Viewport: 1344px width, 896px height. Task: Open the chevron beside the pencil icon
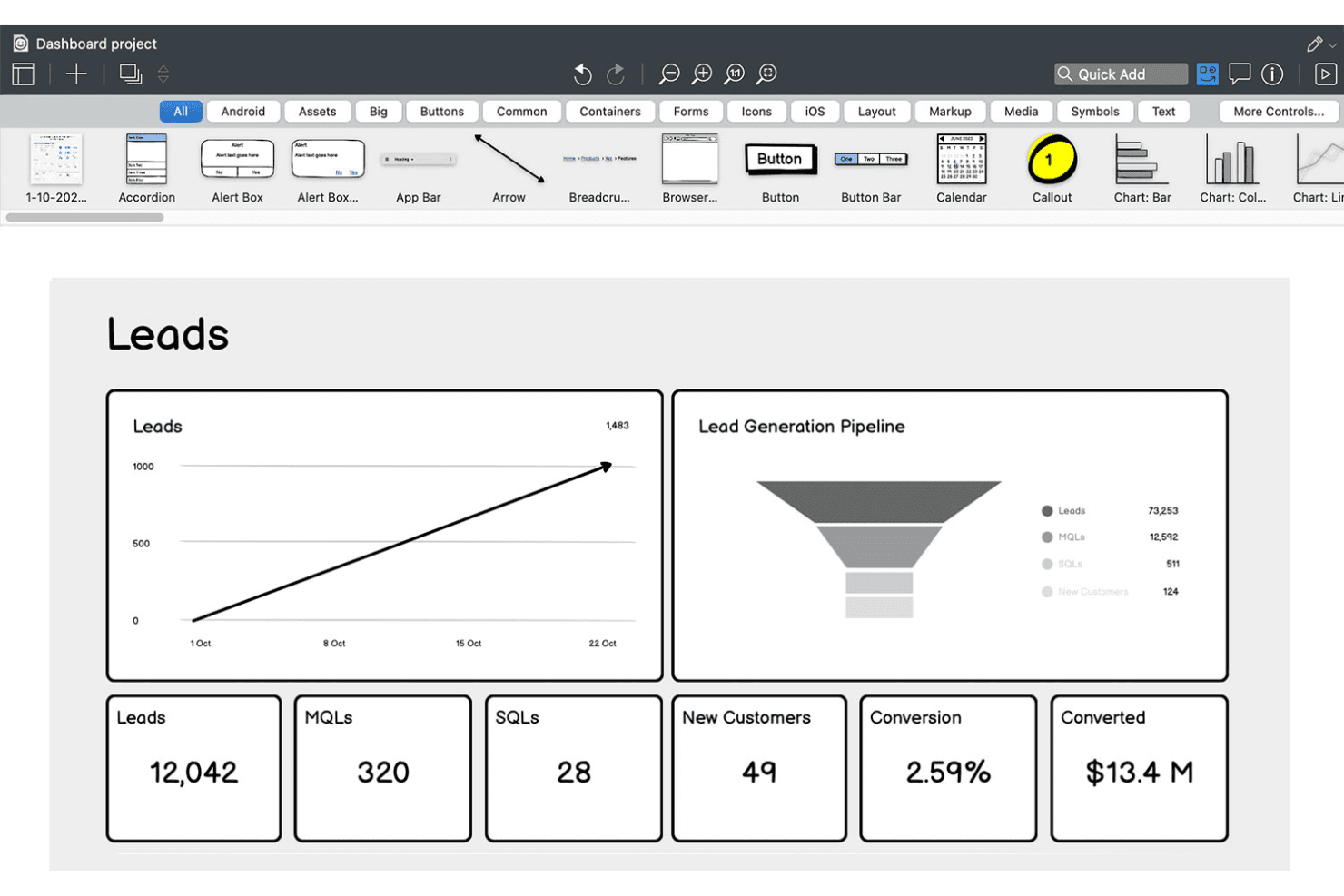1332,44
